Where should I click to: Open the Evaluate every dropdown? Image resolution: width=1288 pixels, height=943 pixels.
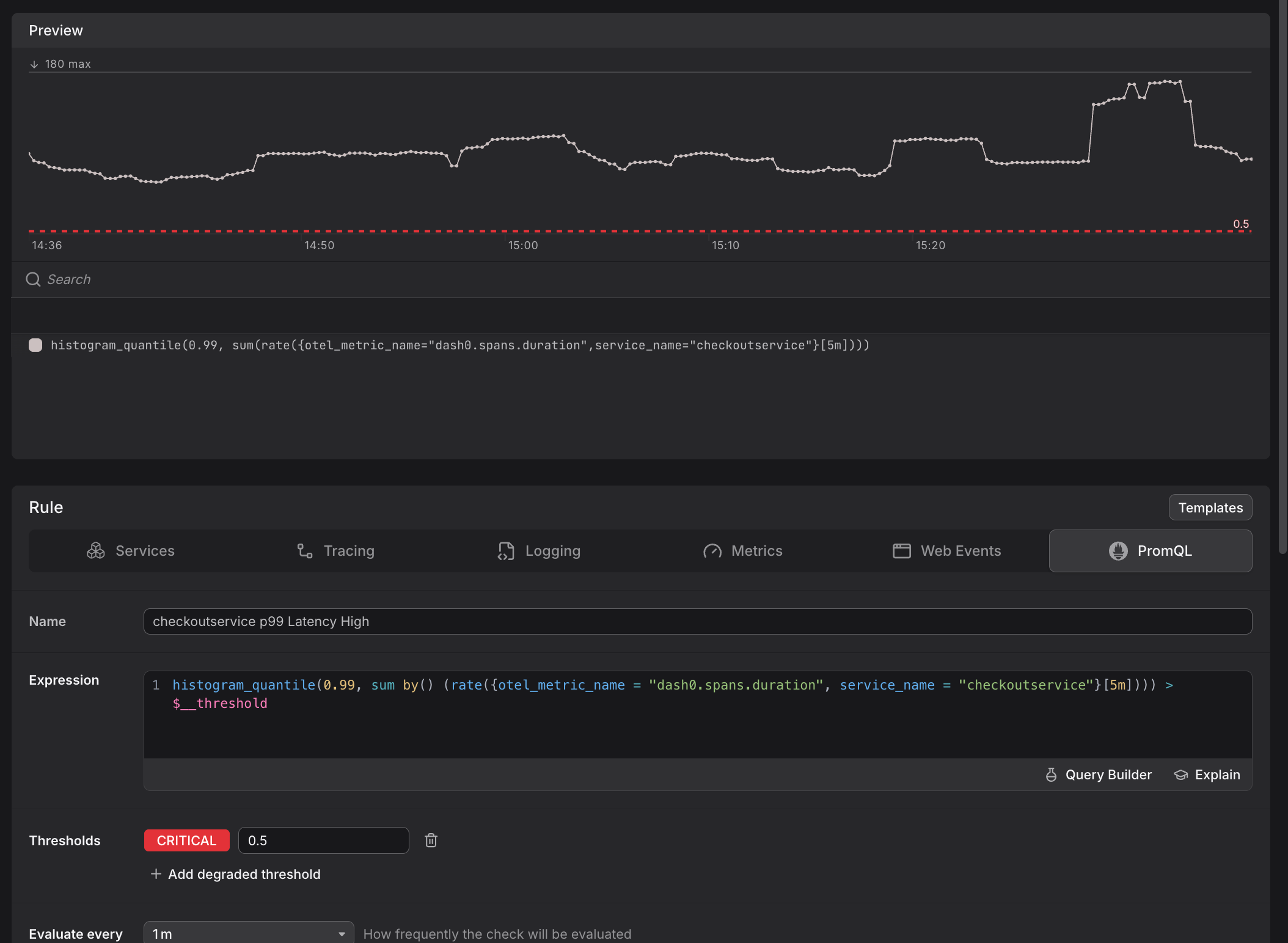(249, 933)
